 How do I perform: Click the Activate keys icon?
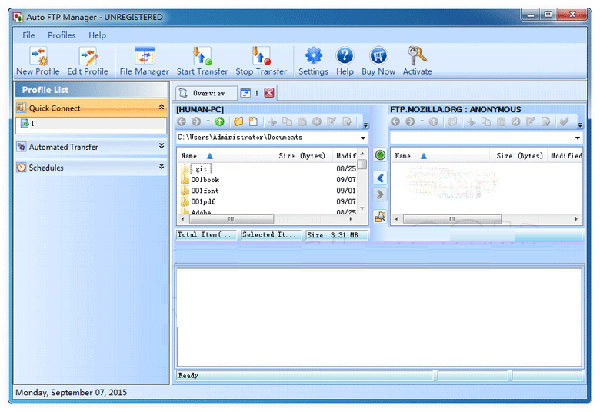click(x=417, y=56)
